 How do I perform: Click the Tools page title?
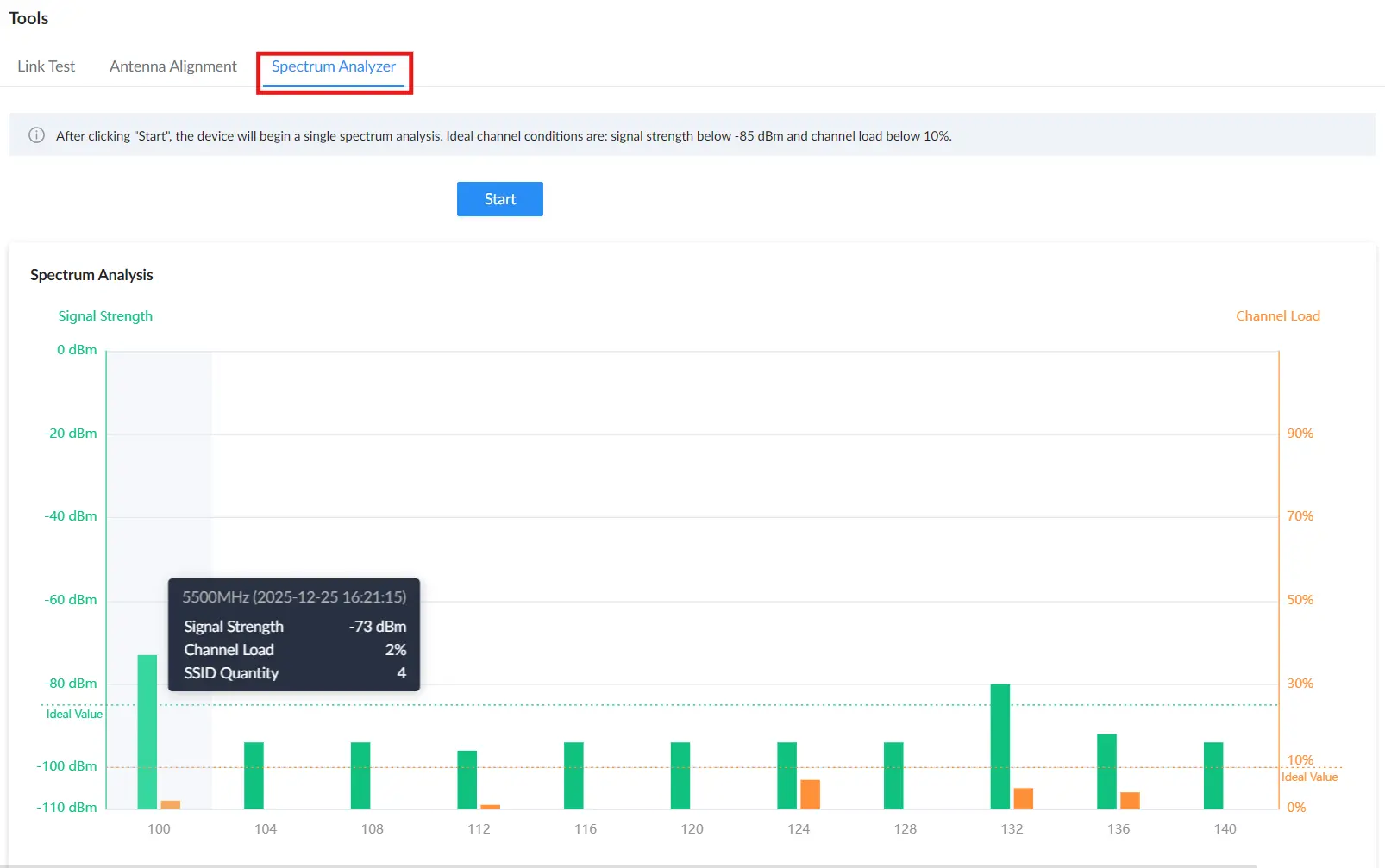[28, 18]
